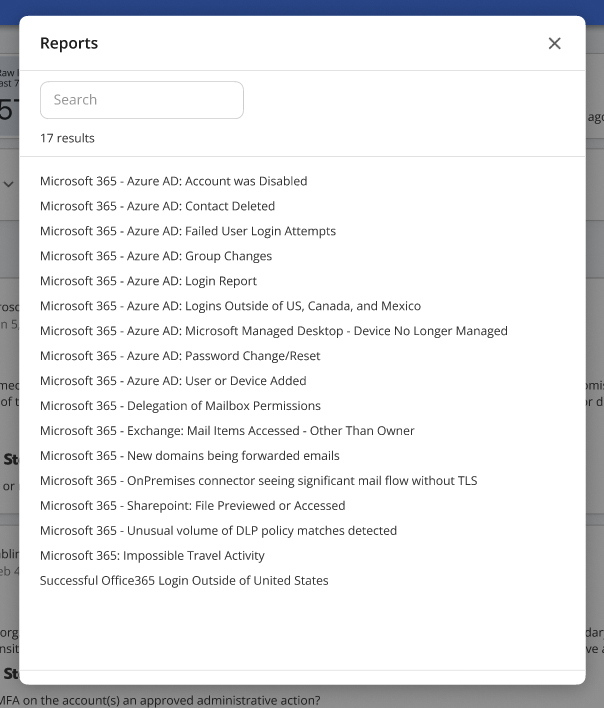The height and width of the screenshot is (708, 604).
Task: Open Sharepoint: File Previewed or Accessed report
Action: (192, 506)
